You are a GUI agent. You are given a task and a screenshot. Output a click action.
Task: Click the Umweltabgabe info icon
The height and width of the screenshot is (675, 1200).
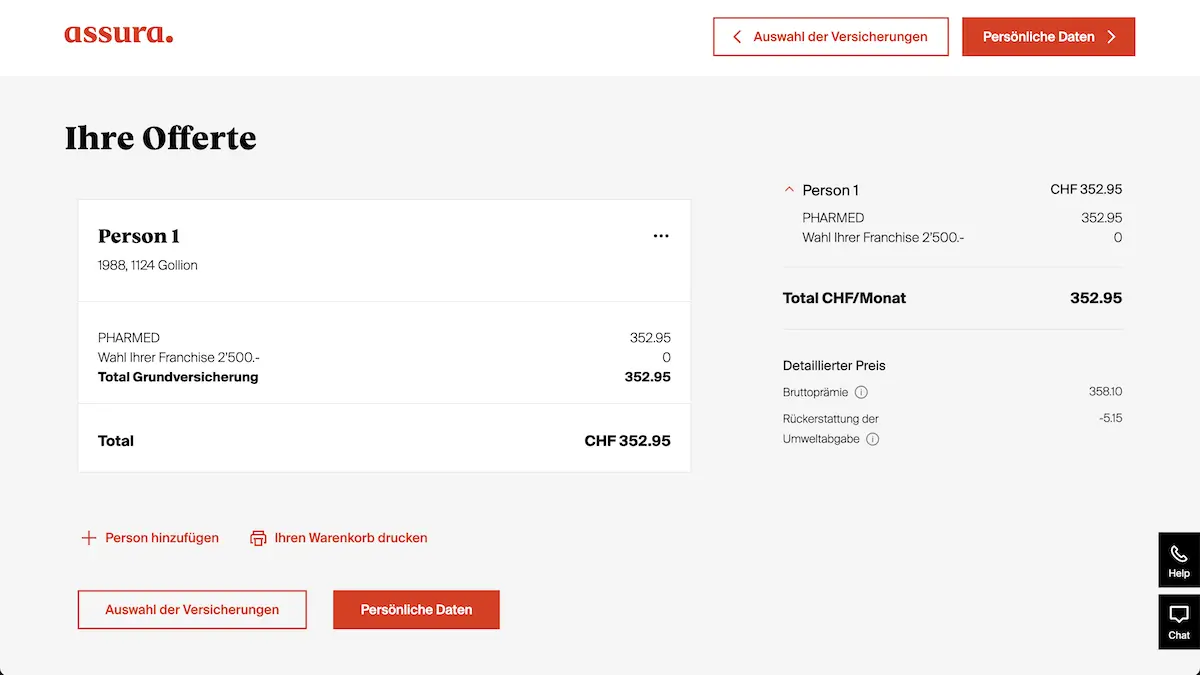pyautogui.click(x=872, y=439)
